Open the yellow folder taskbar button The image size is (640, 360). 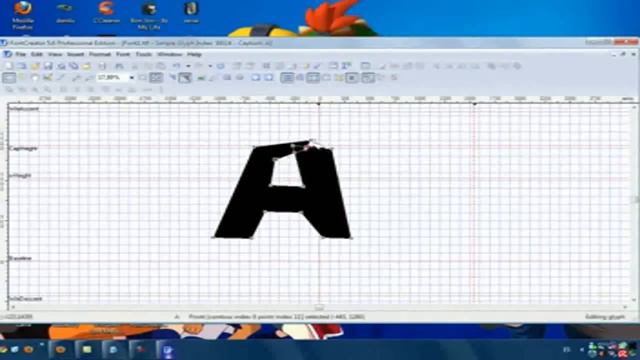(x=87, y=350)
